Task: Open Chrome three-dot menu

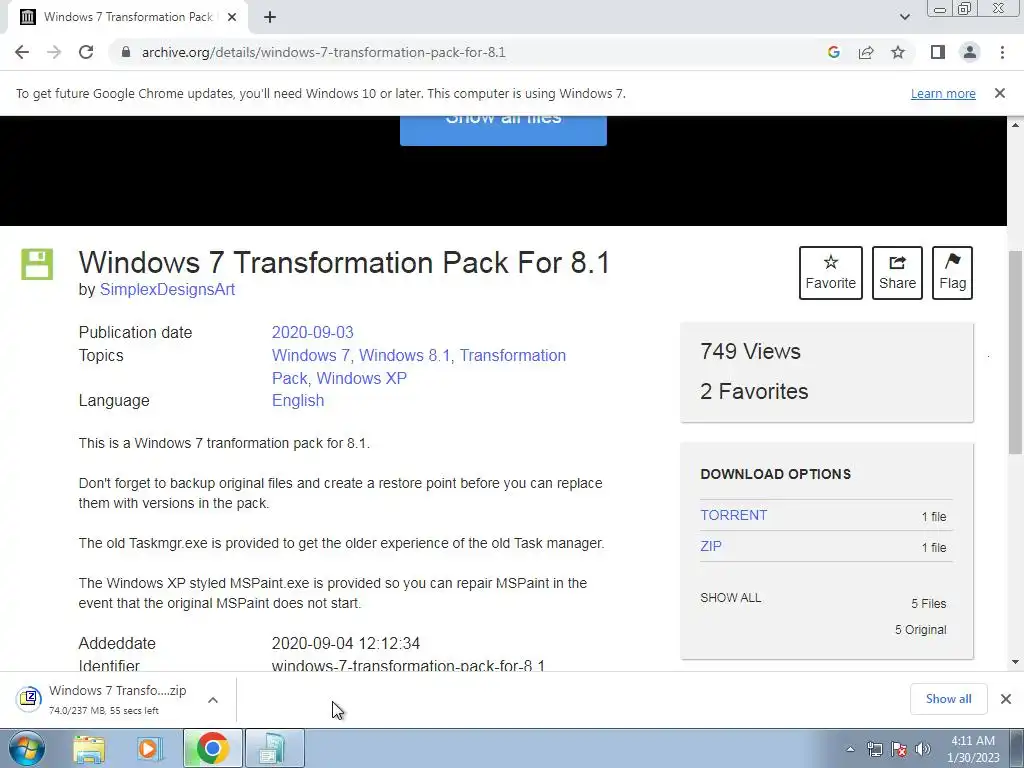Action: [1002, 52]
